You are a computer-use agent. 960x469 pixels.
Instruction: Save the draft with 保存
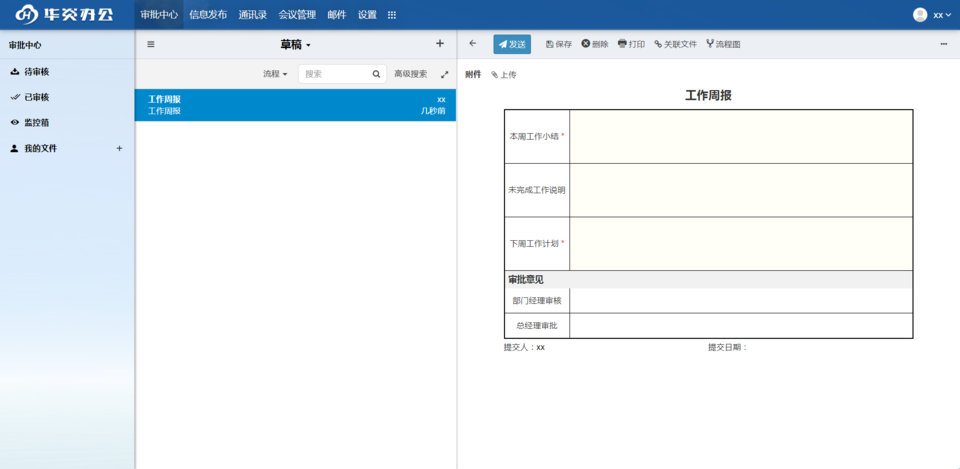coord(559,44)
